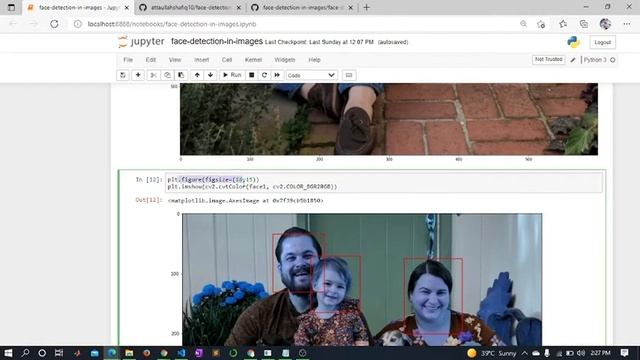Viewport: 640px width, 360px height.
Task: Click the brick pavement image output
Action: pyautogui.click(x=389, y=119)
